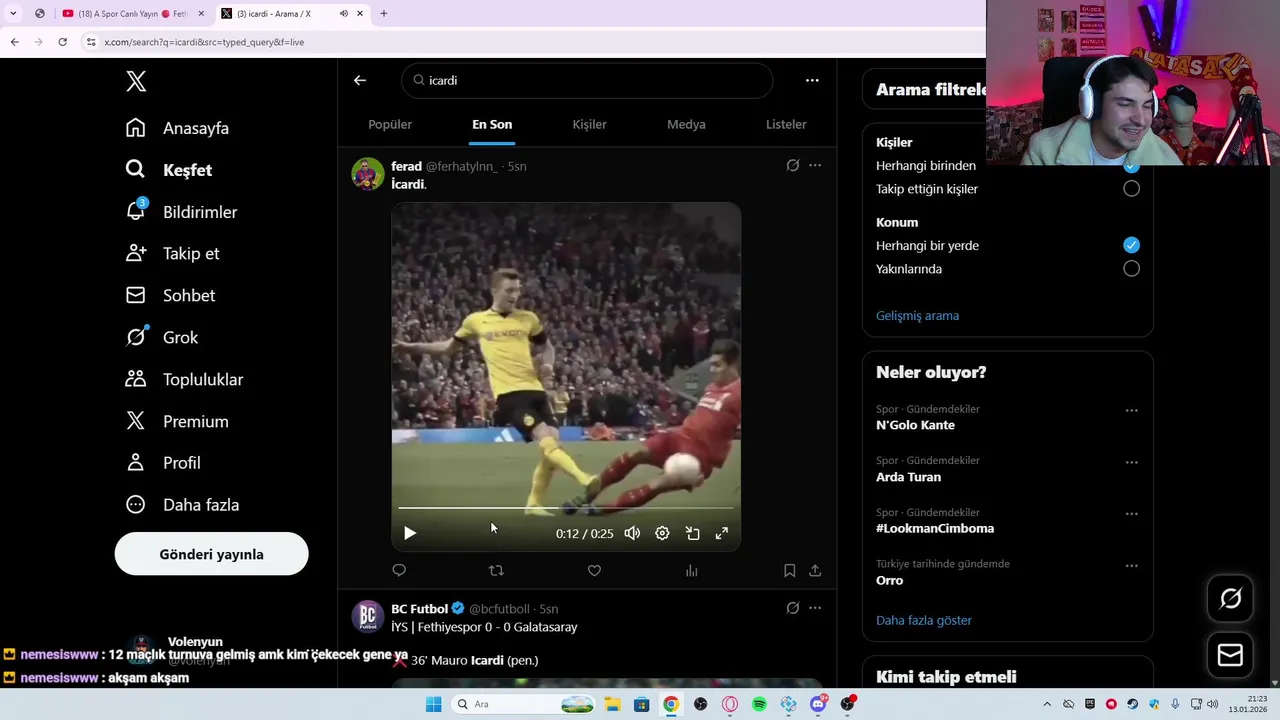
Task: Reply to ferad's post
Action: click(399, 570)
